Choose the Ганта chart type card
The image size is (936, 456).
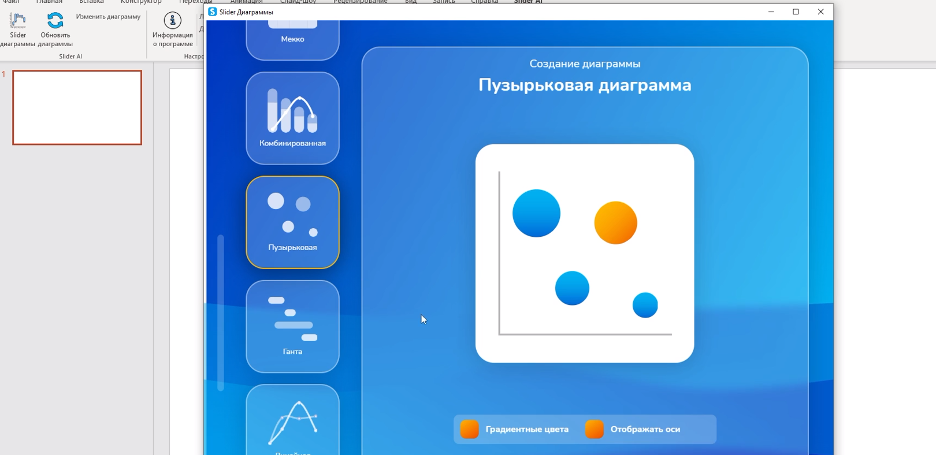tap(292, 326)
